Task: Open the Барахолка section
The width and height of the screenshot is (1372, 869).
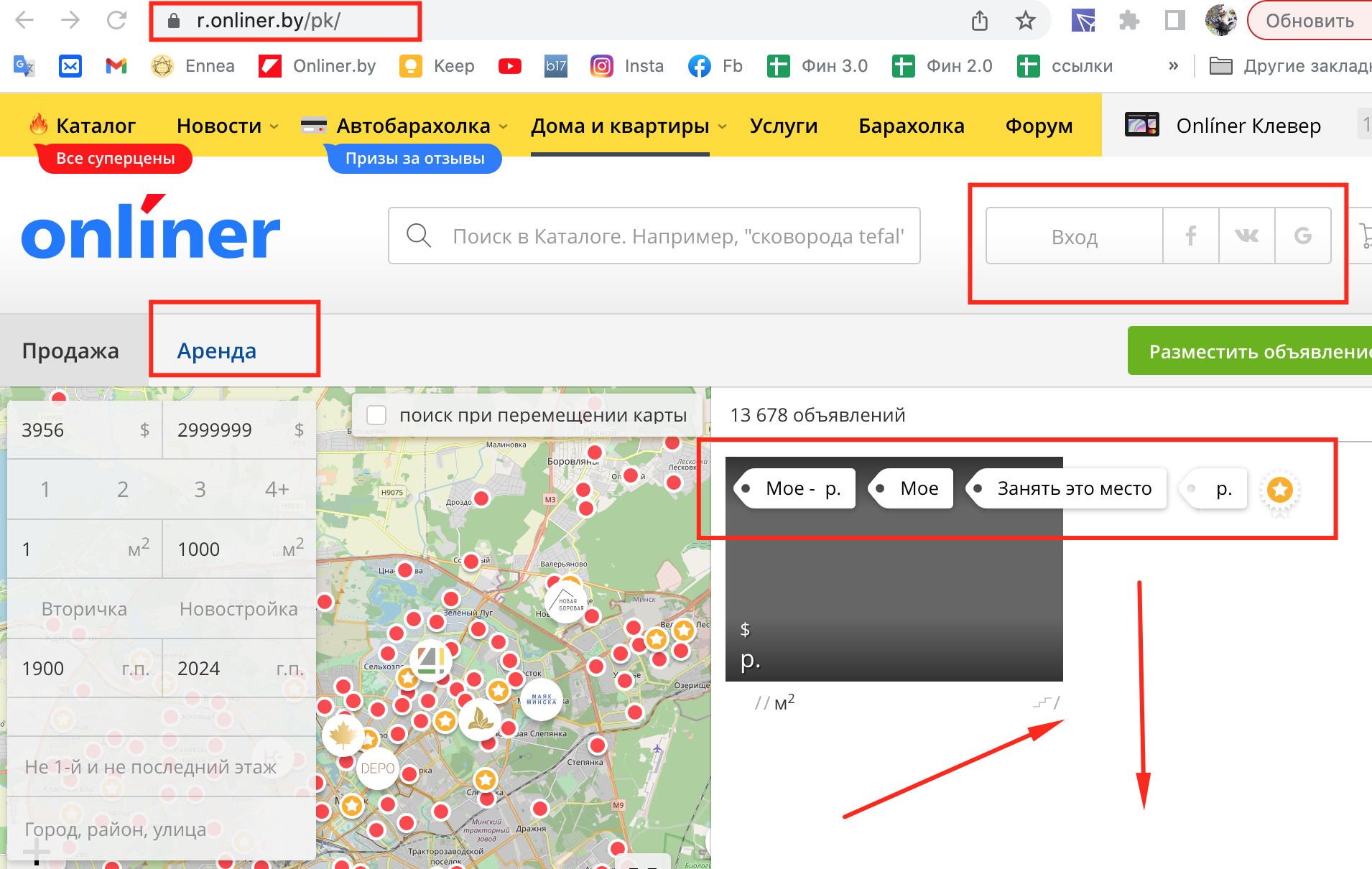Action: tap(912, 126)
